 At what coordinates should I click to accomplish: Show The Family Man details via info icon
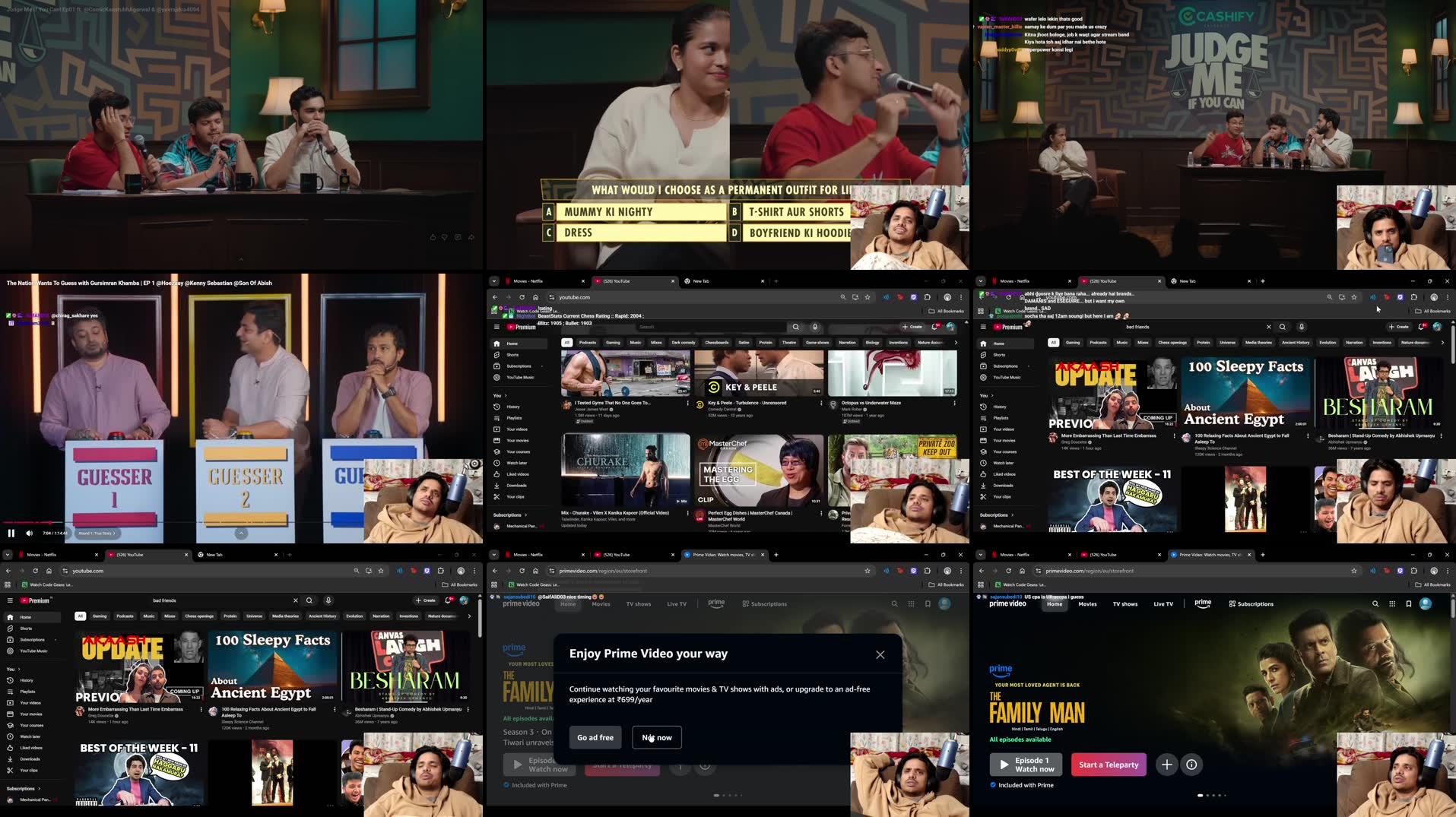tap(1191, 765)
